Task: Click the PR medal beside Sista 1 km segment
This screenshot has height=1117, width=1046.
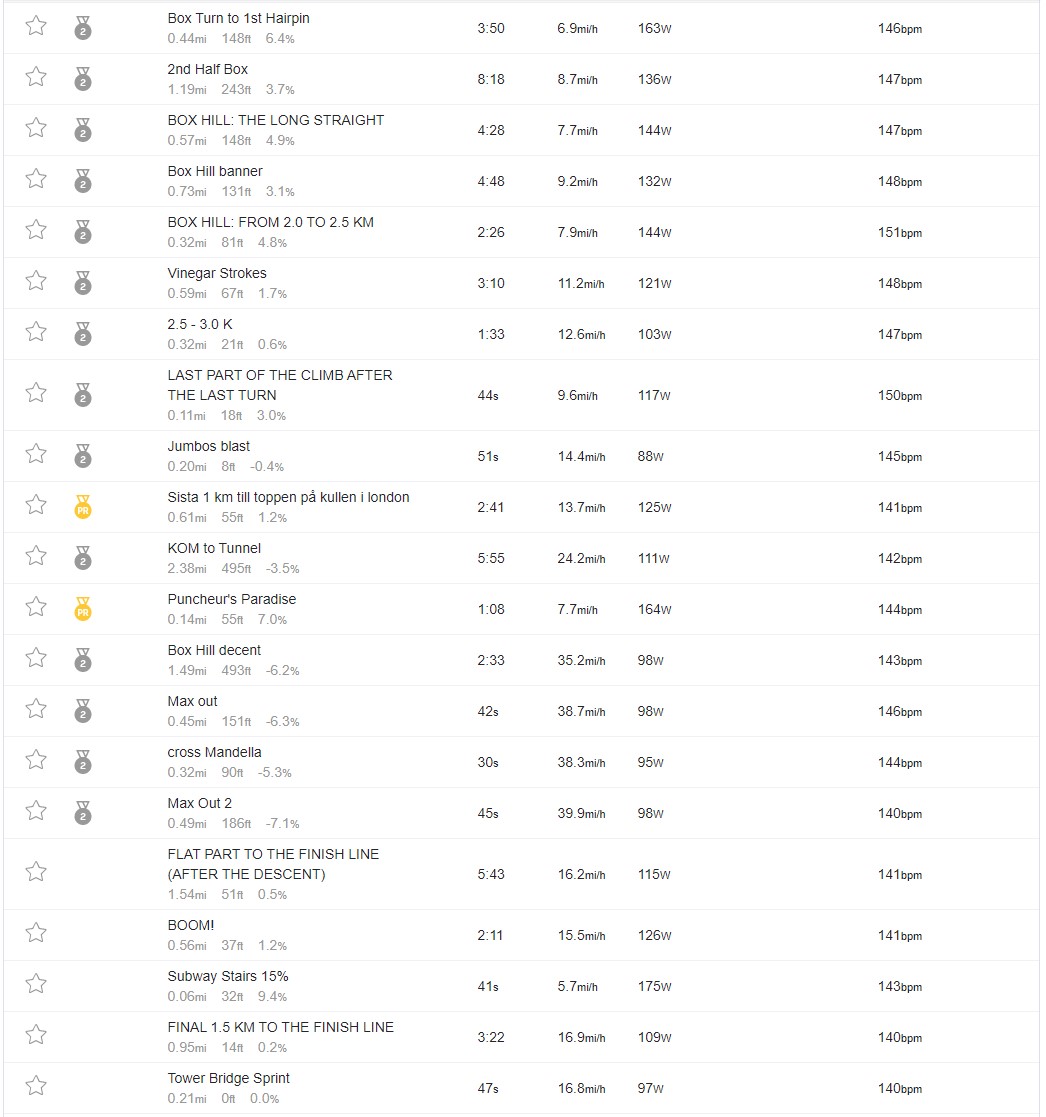Action: coord(83,506)
